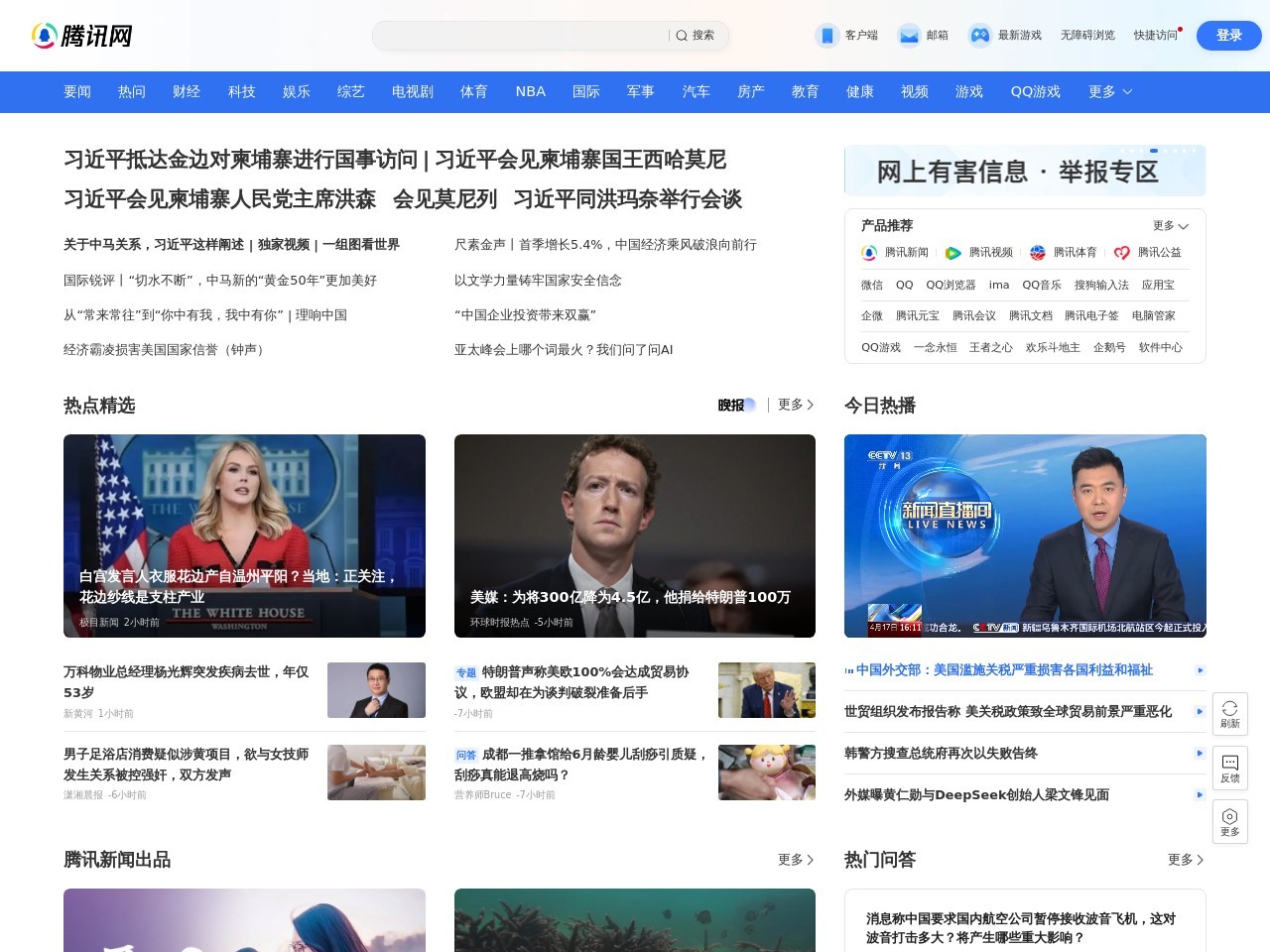1270x952 pixels.
Task: Go to the NBA channel
Action: click(531, 91)
